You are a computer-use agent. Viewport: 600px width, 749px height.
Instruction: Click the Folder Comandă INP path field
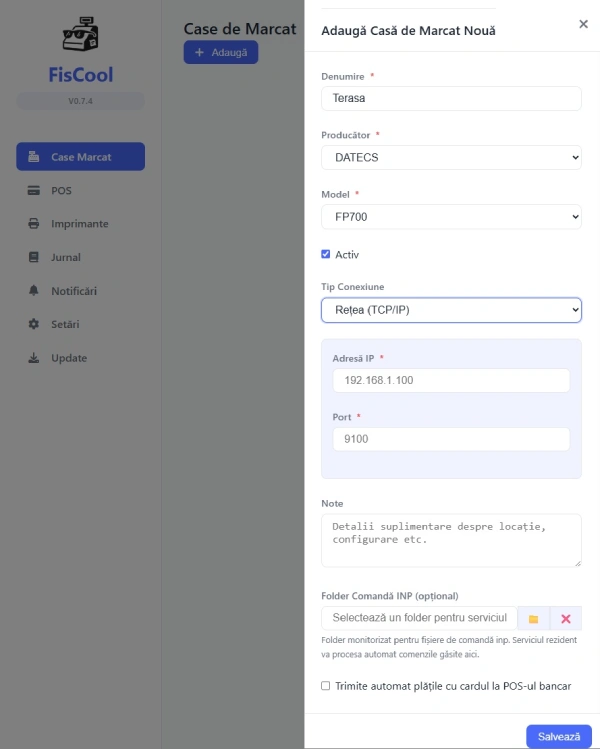[419, 618]
